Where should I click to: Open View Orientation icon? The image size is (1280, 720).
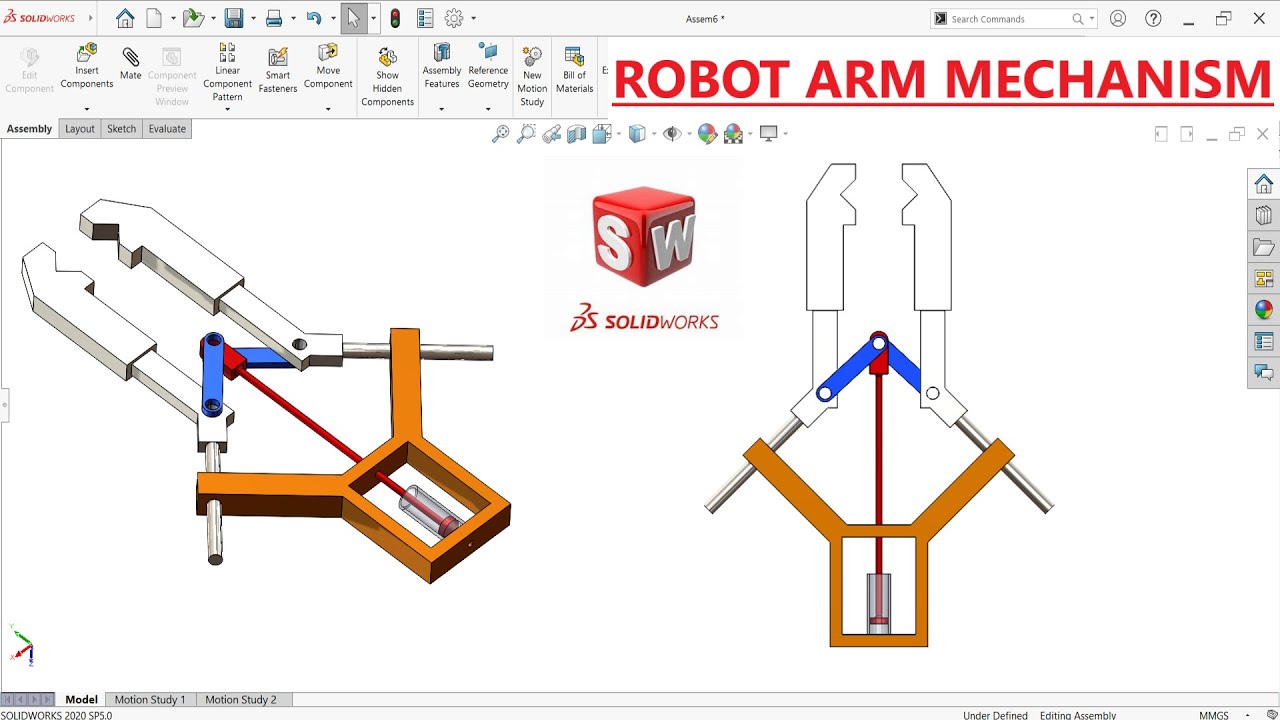click(601, 134)
